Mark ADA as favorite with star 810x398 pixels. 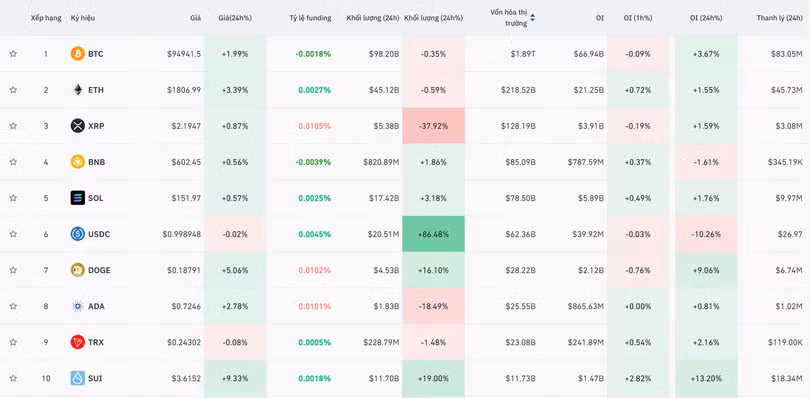tap(13, 306)
